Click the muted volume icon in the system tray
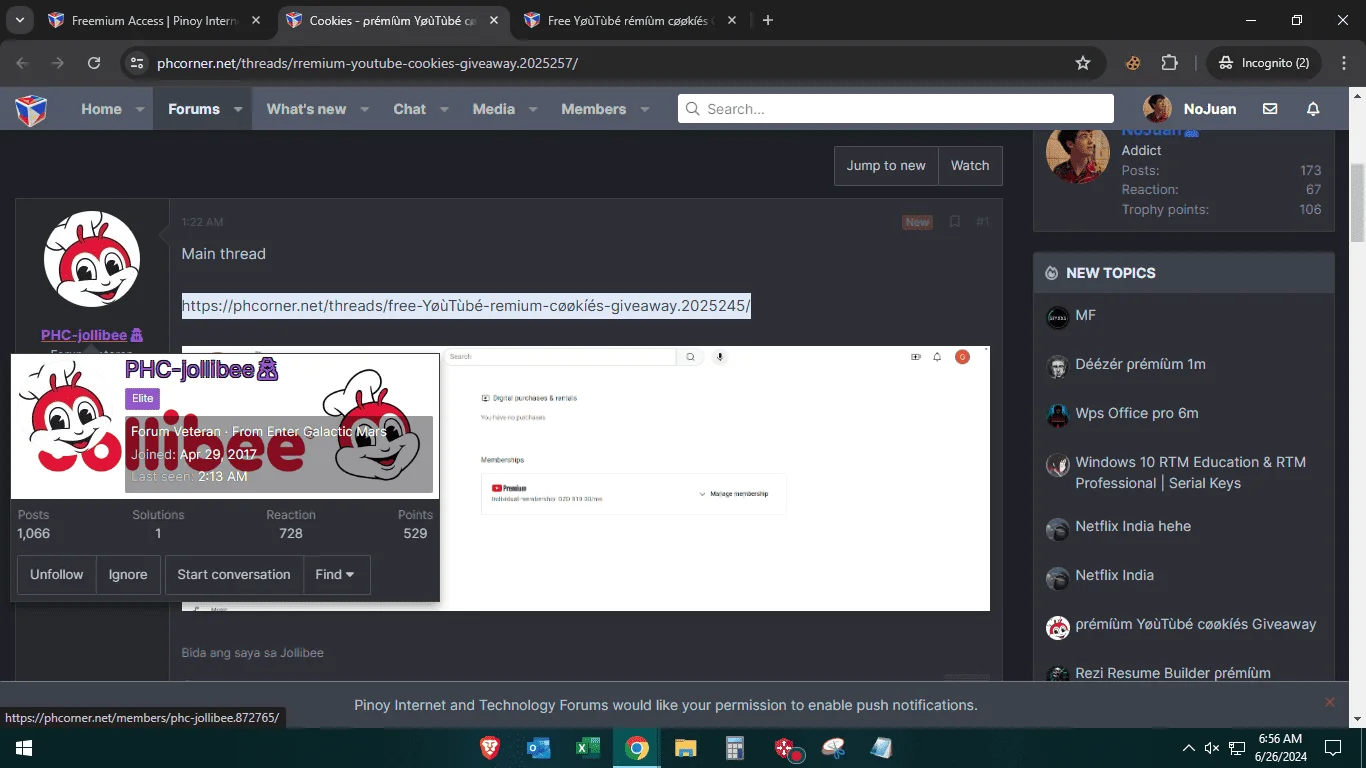The image size is (1366, 768). [x=1212, y=748]
